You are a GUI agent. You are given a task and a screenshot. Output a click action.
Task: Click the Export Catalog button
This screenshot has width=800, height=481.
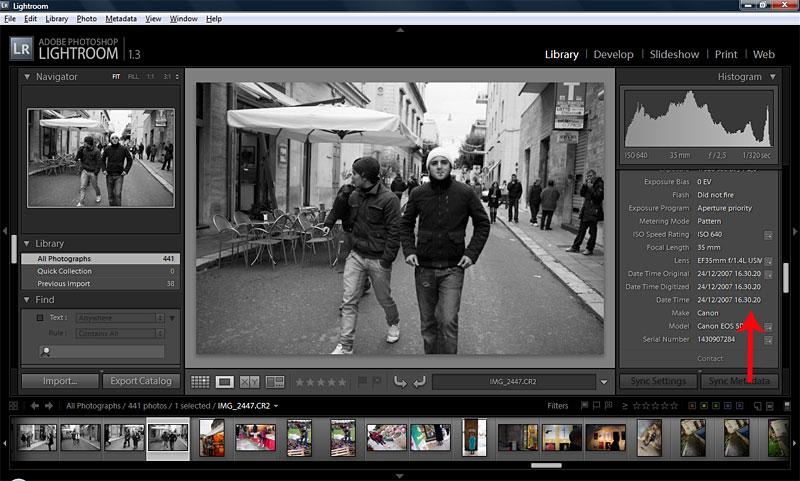(141, 381)
